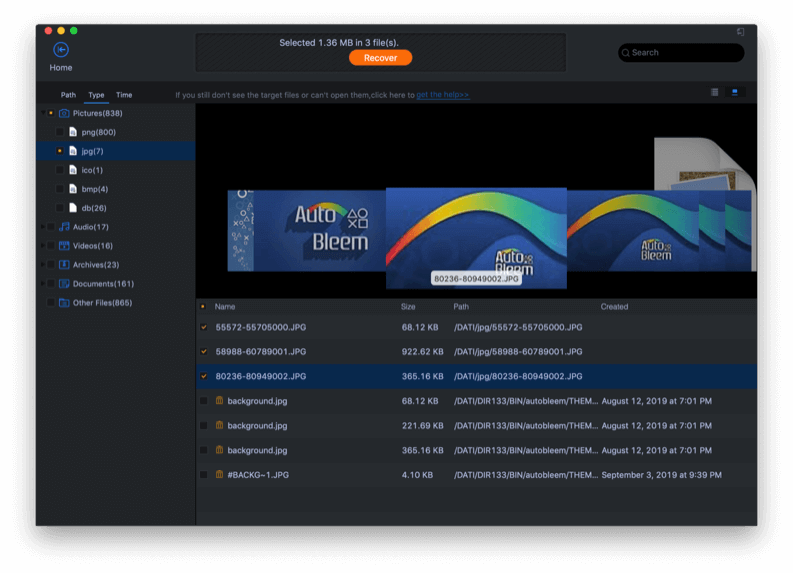Click the Home label

pyautogui.click(x=61, y=68)
